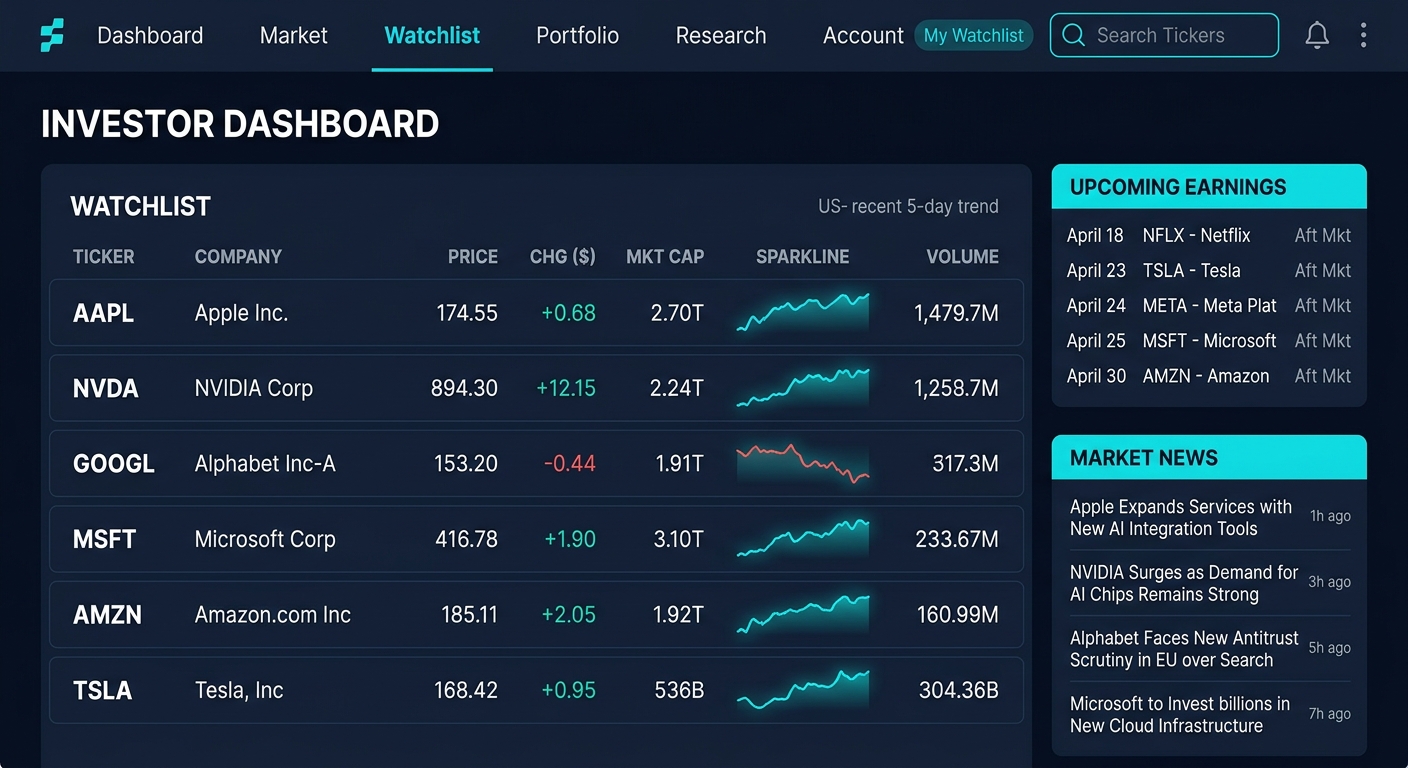Viewport: 1408px width, 768px height.
Task: Click the MSFT sparkline chart
Action: tap(803, 539)
